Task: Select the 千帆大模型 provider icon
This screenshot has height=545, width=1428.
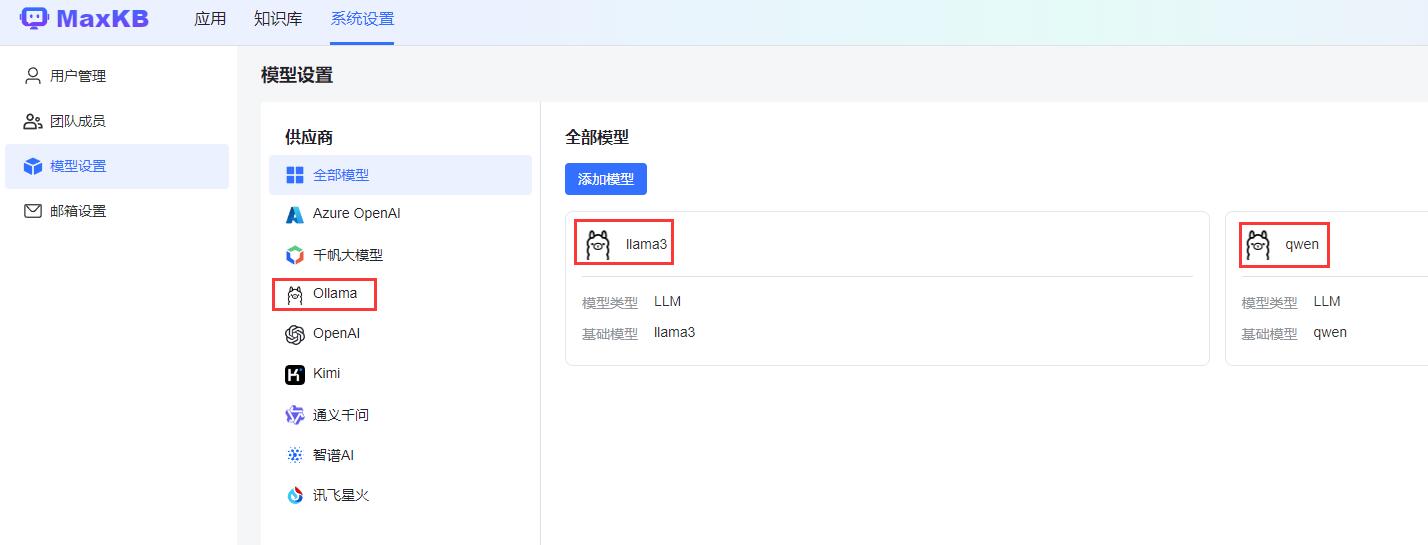Action: click(294, 255)
